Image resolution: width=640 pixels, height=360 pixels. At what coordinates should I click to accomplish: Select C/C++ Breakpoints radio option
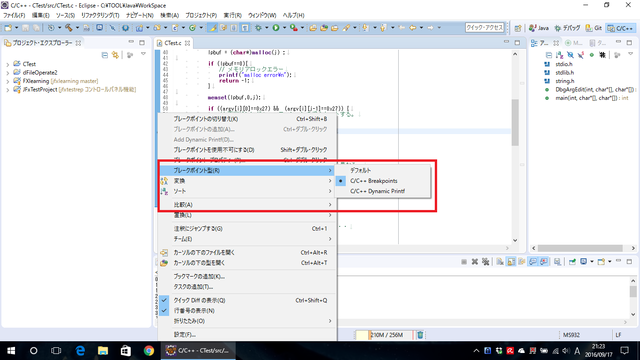click(x=383, y=181)
